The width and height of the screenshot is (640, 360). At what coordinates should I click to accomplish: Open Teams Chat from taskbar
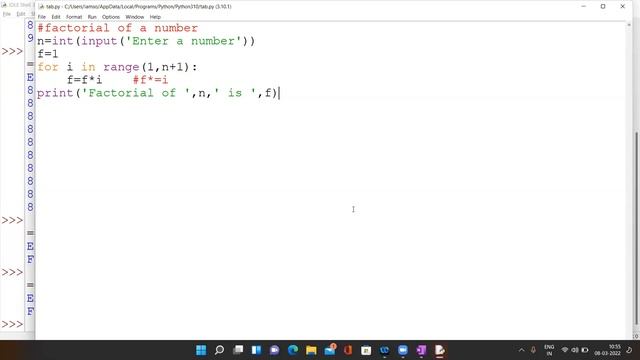click(275, 350)
